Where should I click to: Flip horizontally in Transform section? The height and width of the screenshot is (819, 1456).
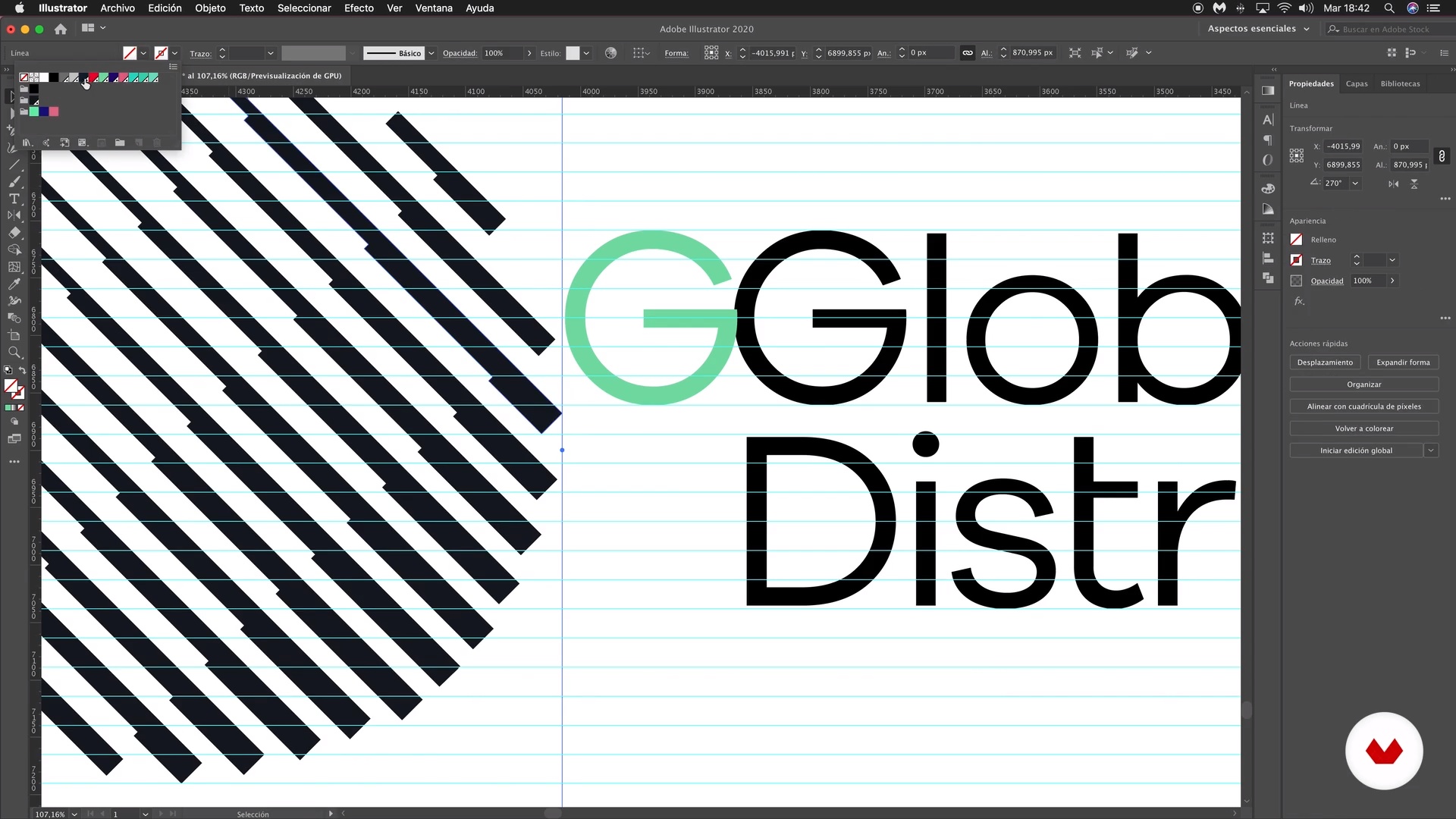pyautogui.click(x=1394, y=184)
